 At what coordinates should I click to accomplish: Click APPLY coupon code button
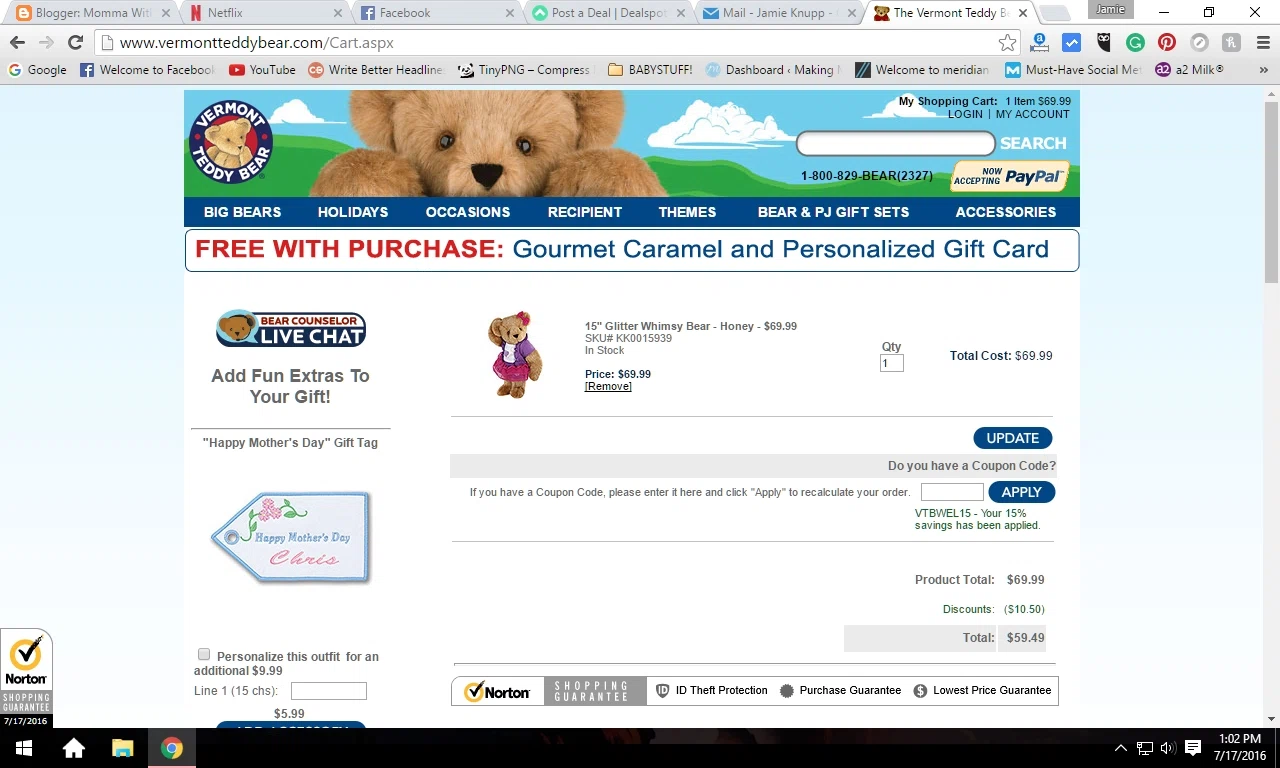coord(1022,492)
